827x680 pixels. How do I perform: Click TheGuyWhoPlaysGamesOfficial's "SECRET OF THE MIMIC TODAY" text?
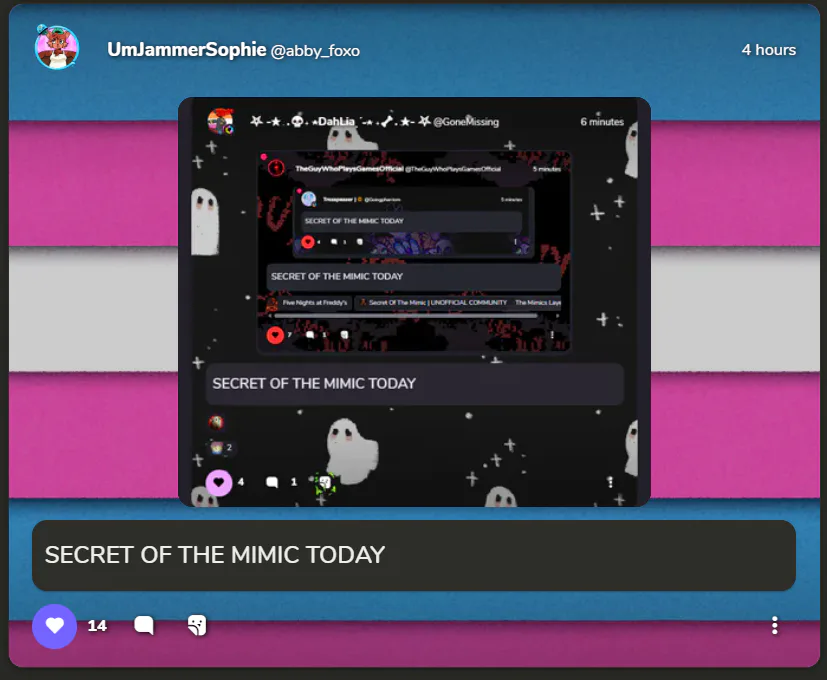point(336,276)
